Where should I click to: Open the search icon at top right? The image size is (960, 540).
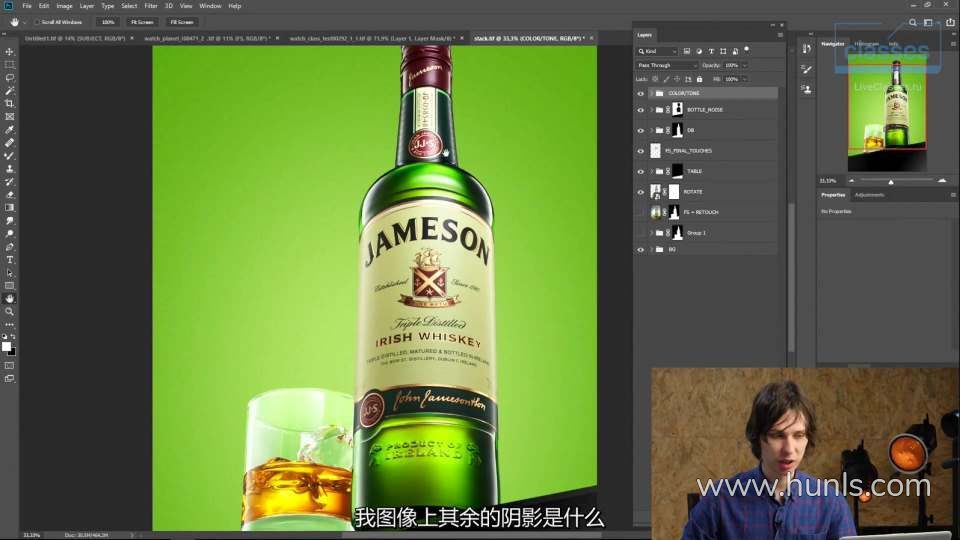point(912,22)
